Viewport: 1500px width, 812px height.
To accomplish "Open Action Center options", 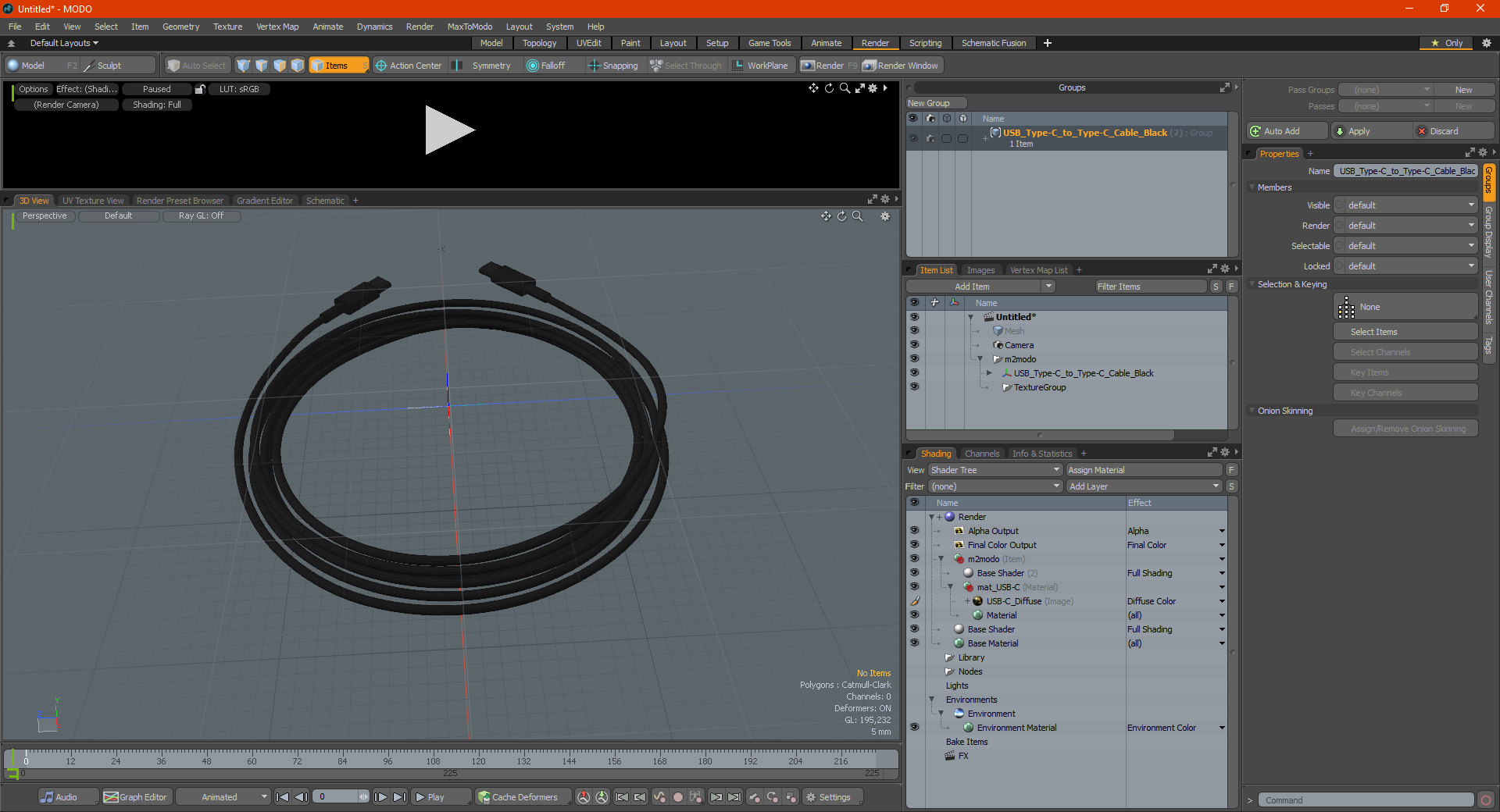I will click(408, 66).
